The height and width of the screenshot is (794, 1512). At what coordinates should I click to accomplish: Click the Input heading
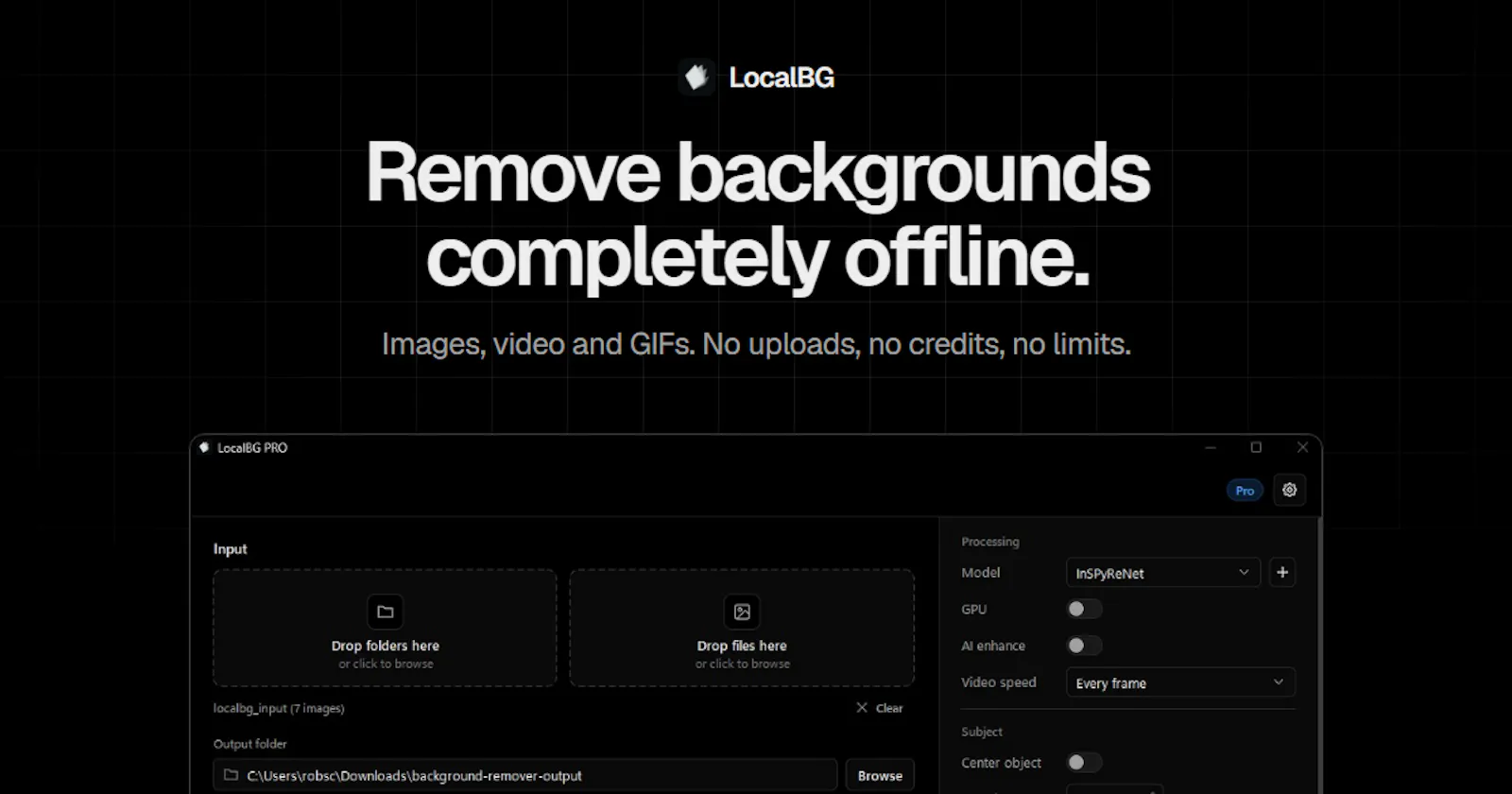point(231,549)
